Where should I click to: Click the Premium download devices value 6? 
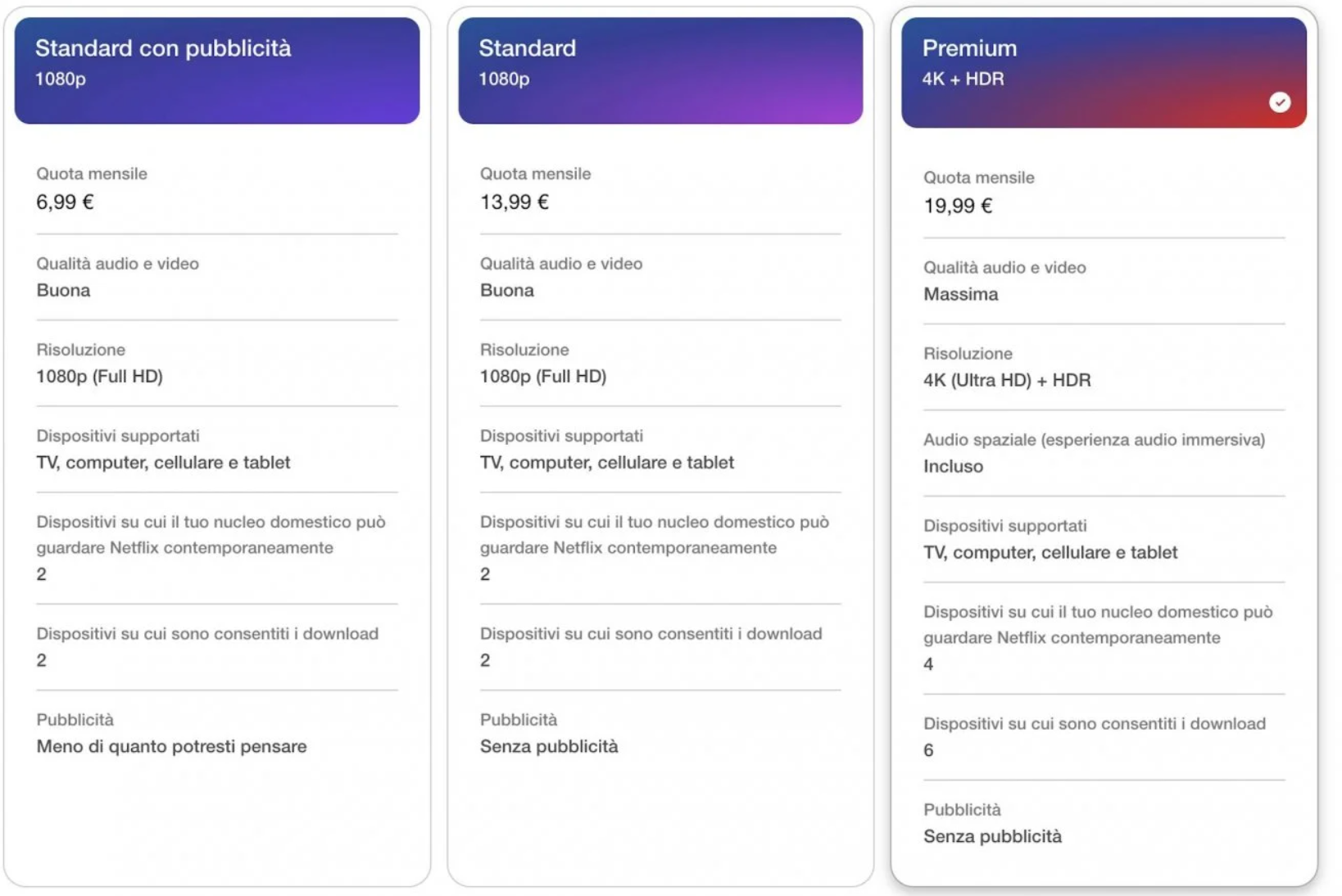[x=928, y=750]
